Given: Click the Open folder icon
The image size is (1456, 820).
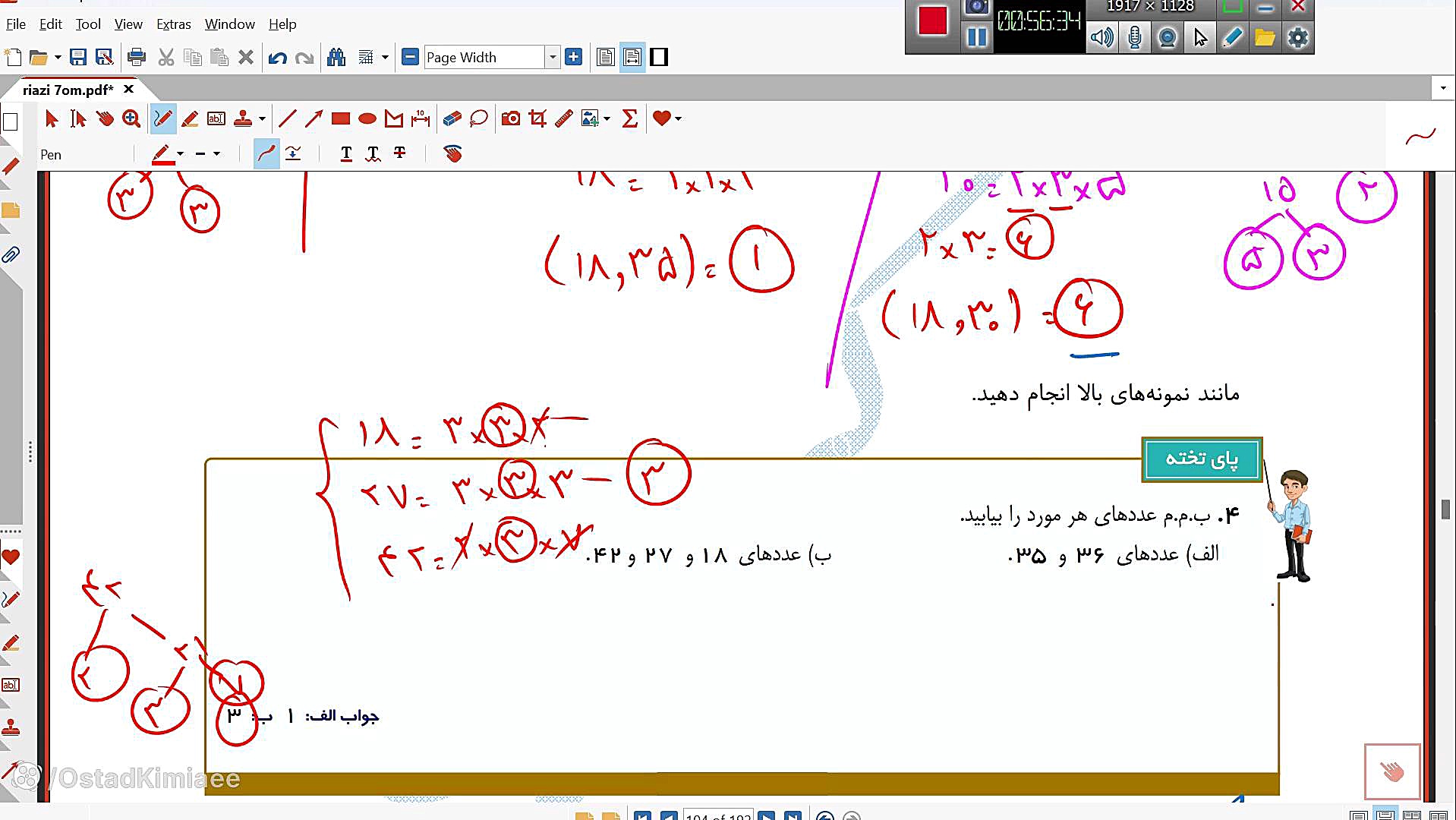Looking at the screenshot, I should pyautogui.click(x=38, y=57).
